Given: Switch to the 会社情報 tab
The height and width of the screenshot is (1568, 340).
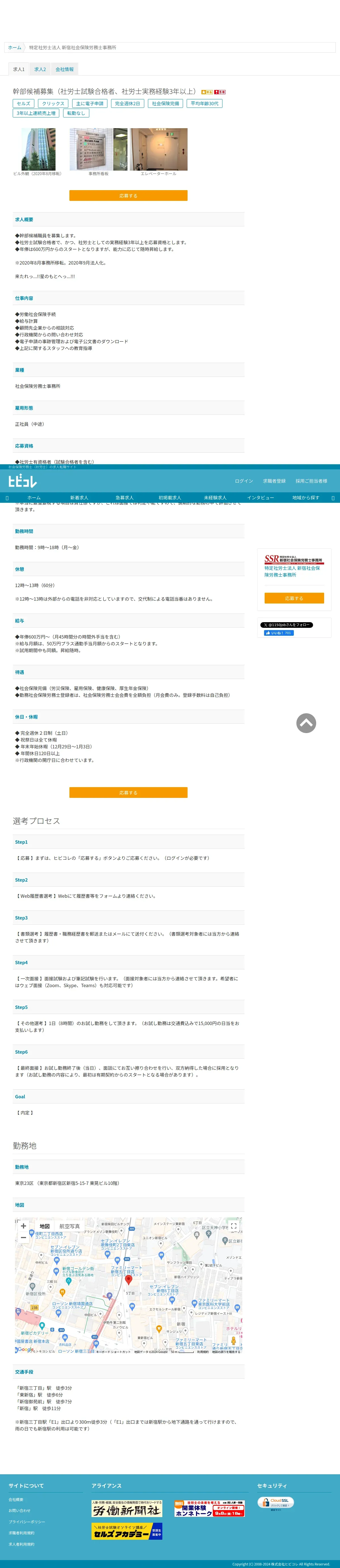Looking at the screenshot, I should tap(65, 69).
